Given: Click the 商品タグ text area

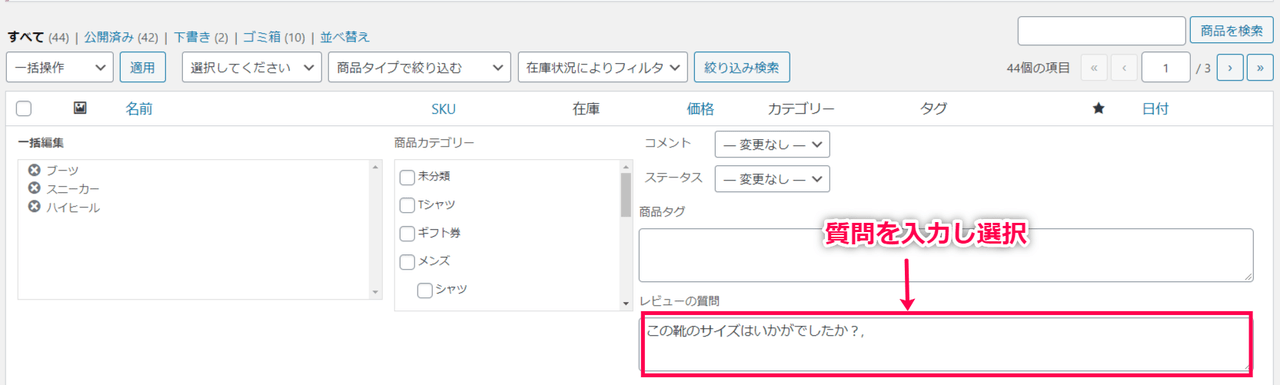Looking at the screenshot, I should click(x=946, y=255).
